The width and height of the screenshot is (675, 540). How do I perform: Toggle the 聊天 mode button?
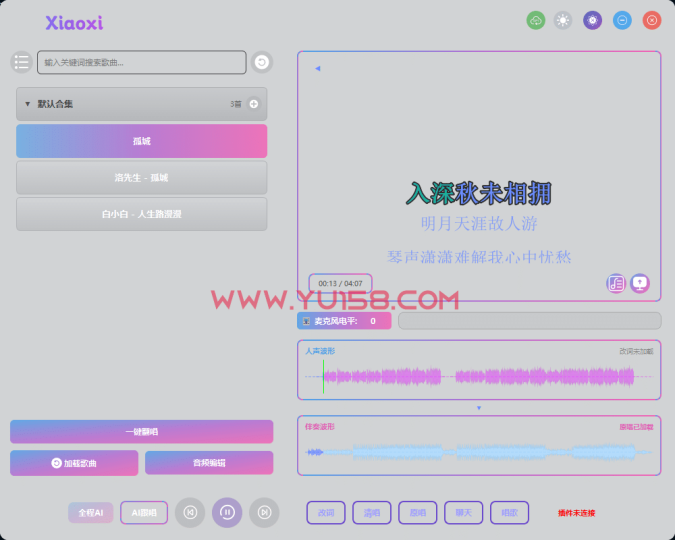click(x=464, y=513)
